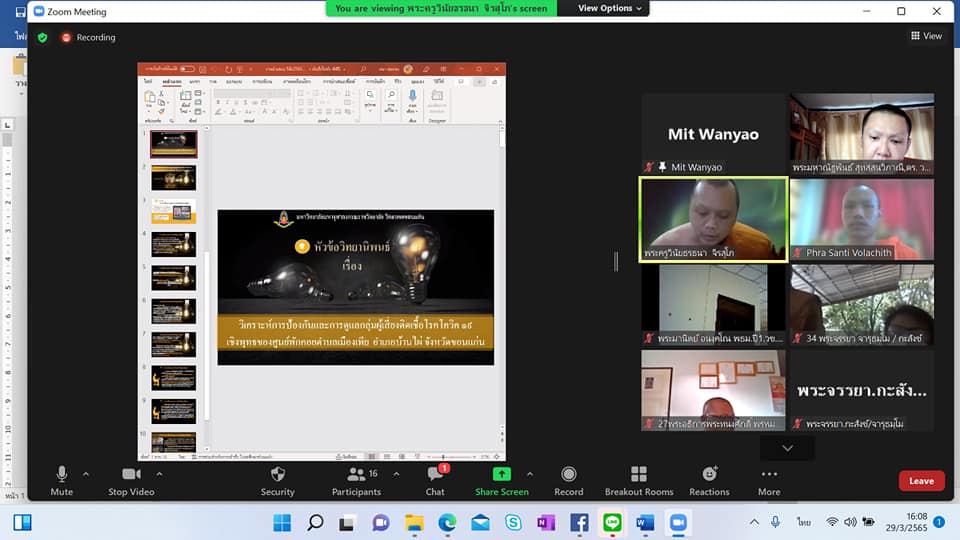Open the Widgets panel on the taskbar
Viewport: 960px width, 540px height.
click(23, 522)
